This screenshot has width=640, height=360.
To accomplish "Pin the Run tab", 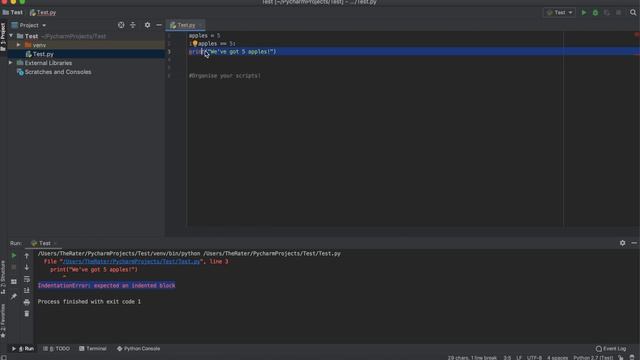I will (x=13, y=296).
